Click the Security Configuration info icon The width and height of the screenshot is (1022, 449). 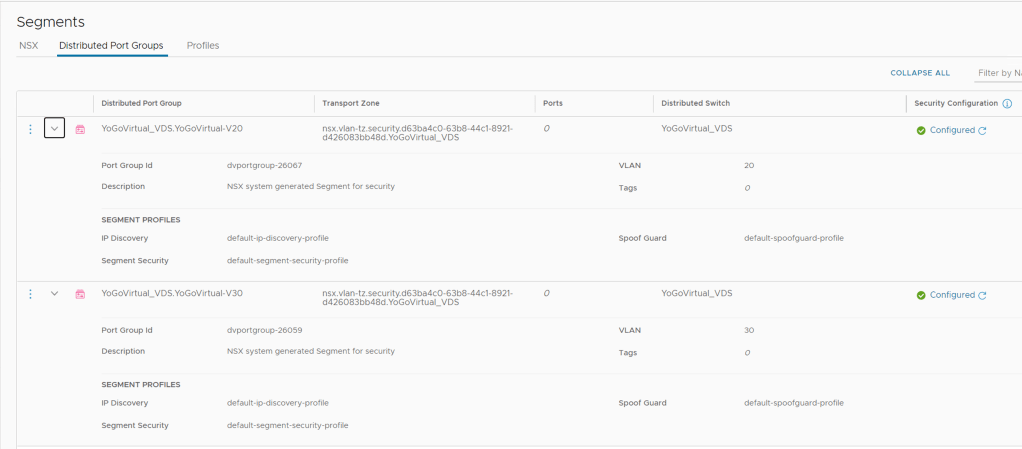click(x=1007, y=103)
